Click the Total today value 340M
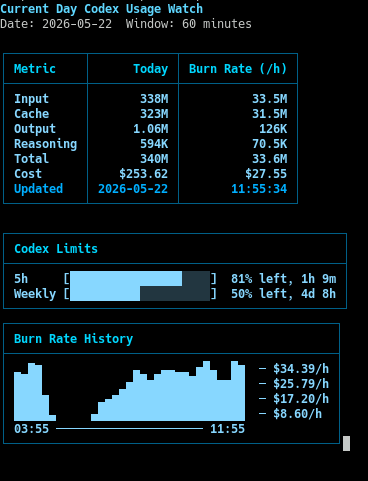 [x=154, y=159]
